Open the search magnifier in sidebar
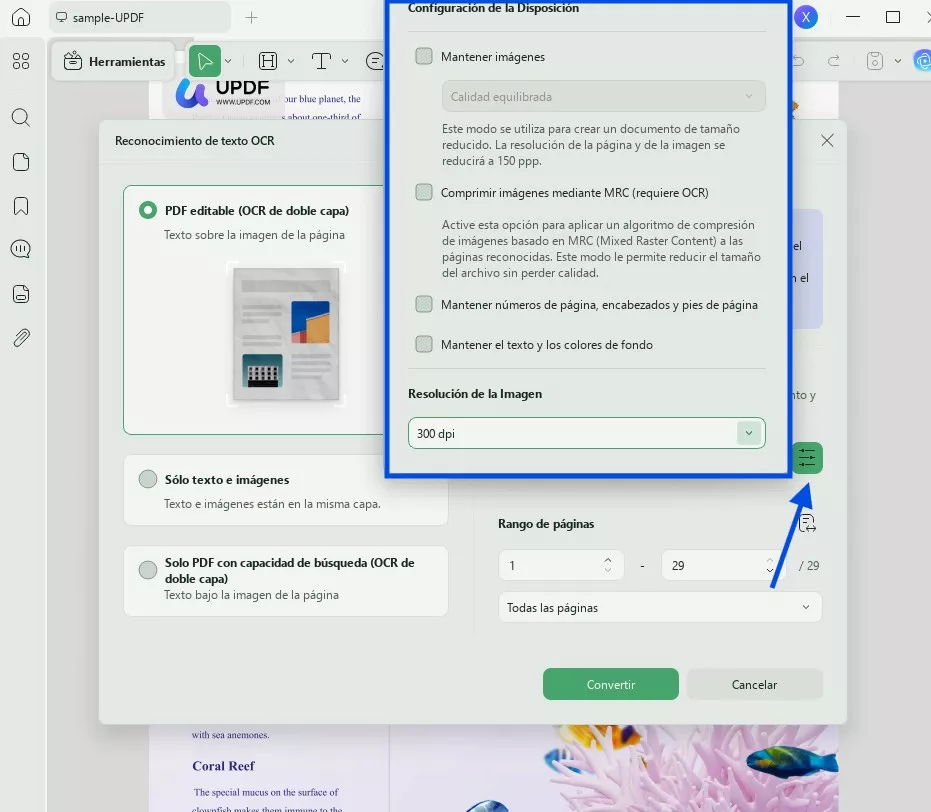 pos(21,118)
